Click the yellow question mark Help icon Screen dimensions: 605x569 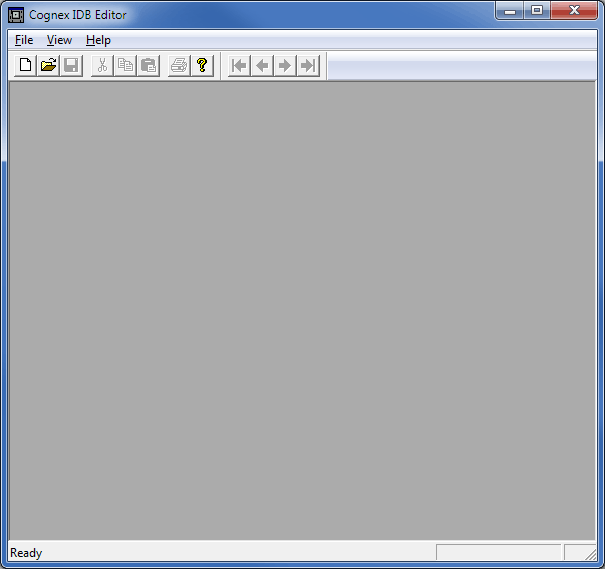click(202, 65)
